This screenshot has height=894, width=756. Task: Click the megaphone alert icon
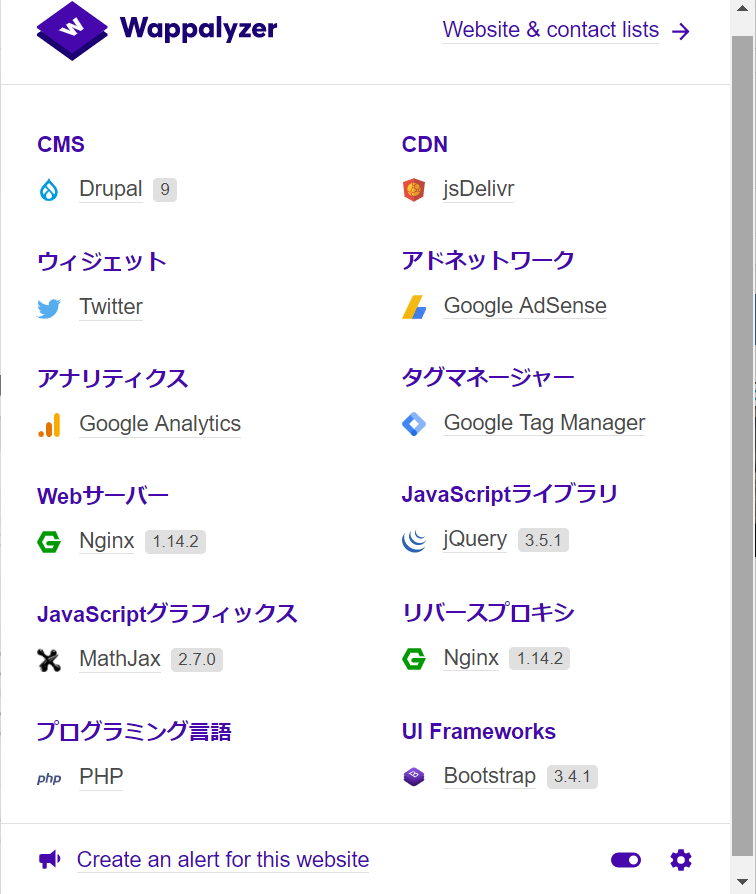50,859
